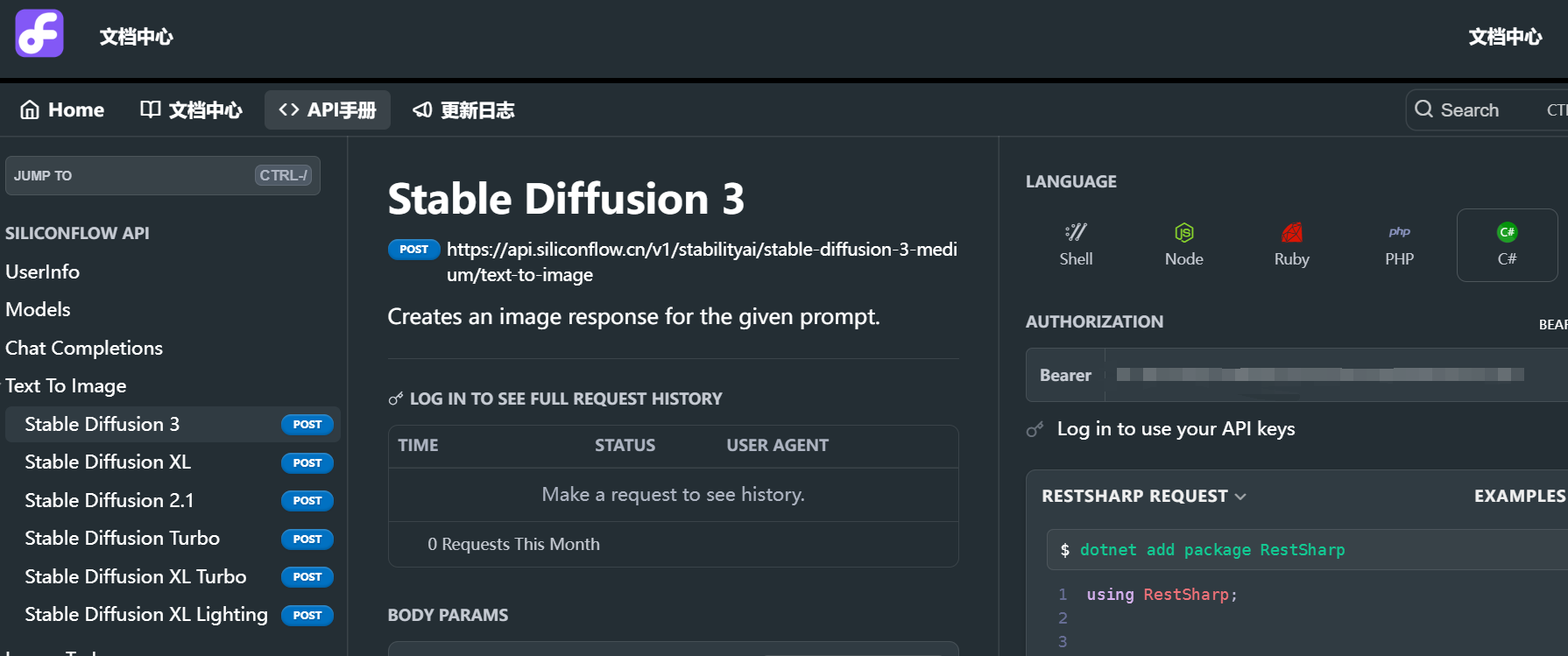Screen dimensions: 1568x656
Task: Click the Search box
Action: coord(1487,109)
